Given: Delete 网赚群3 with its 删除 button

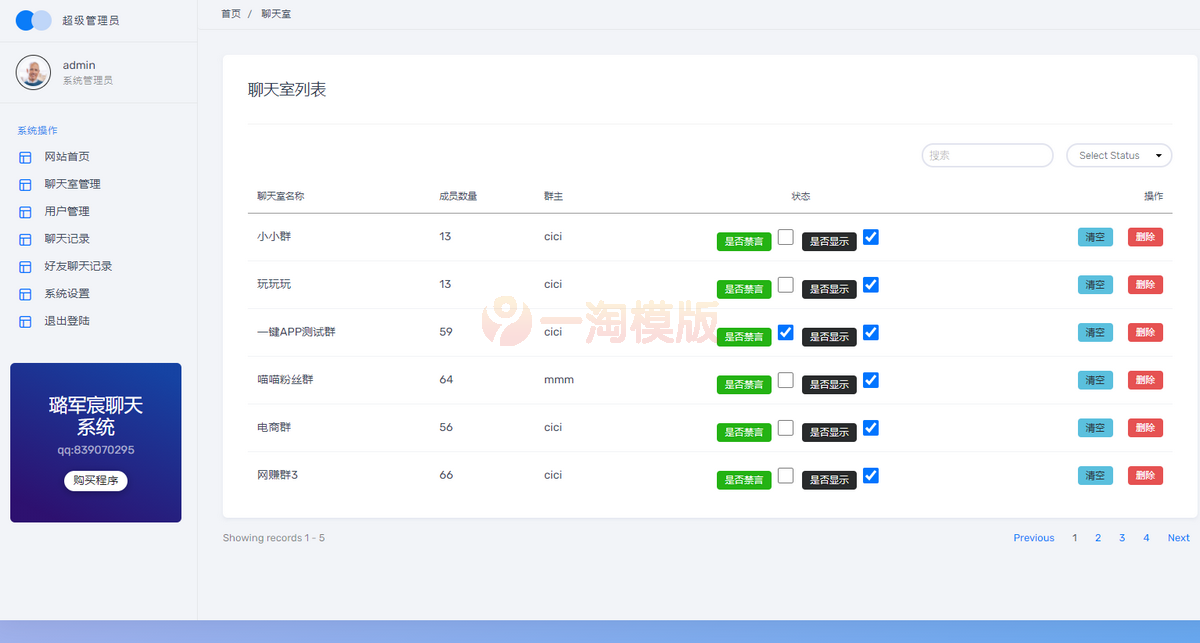Looking at the screenshot, I should tap(1145, 475).
